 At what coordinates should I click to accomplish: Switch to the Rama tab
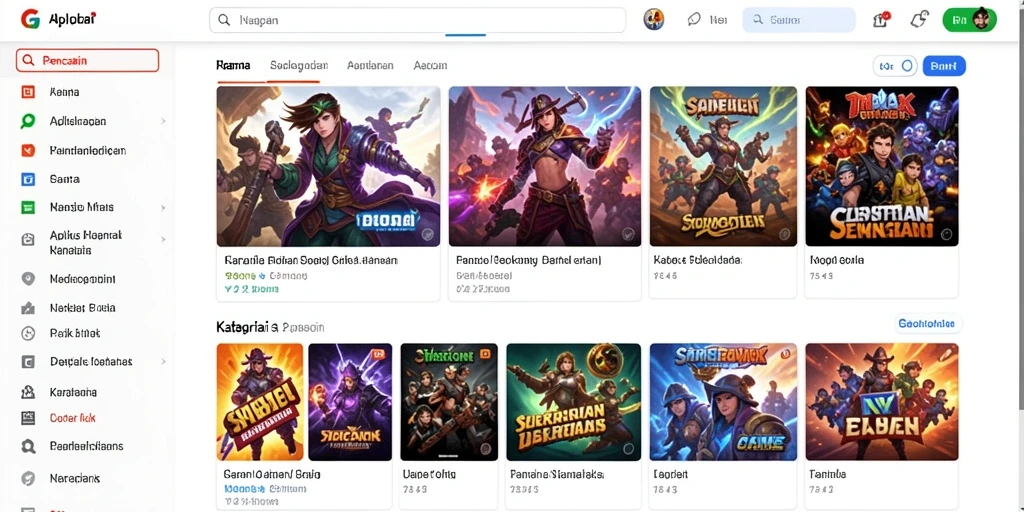(233, 65)
